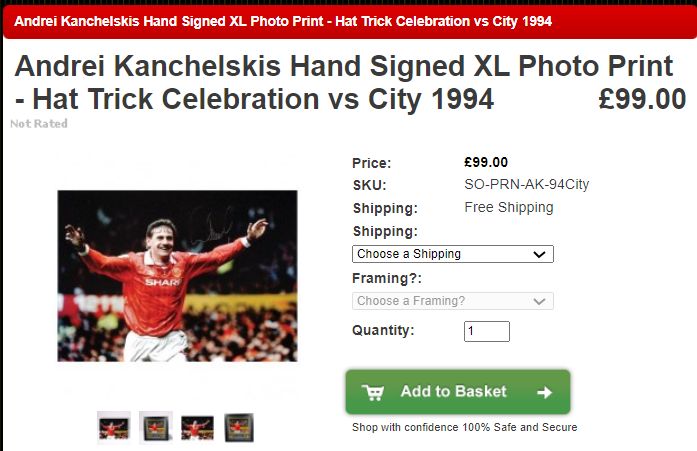Click the shopping cart icon on Add to Basket
Image resolution: width=697 pixels, height=451 pixels.
tap(373, 392)
